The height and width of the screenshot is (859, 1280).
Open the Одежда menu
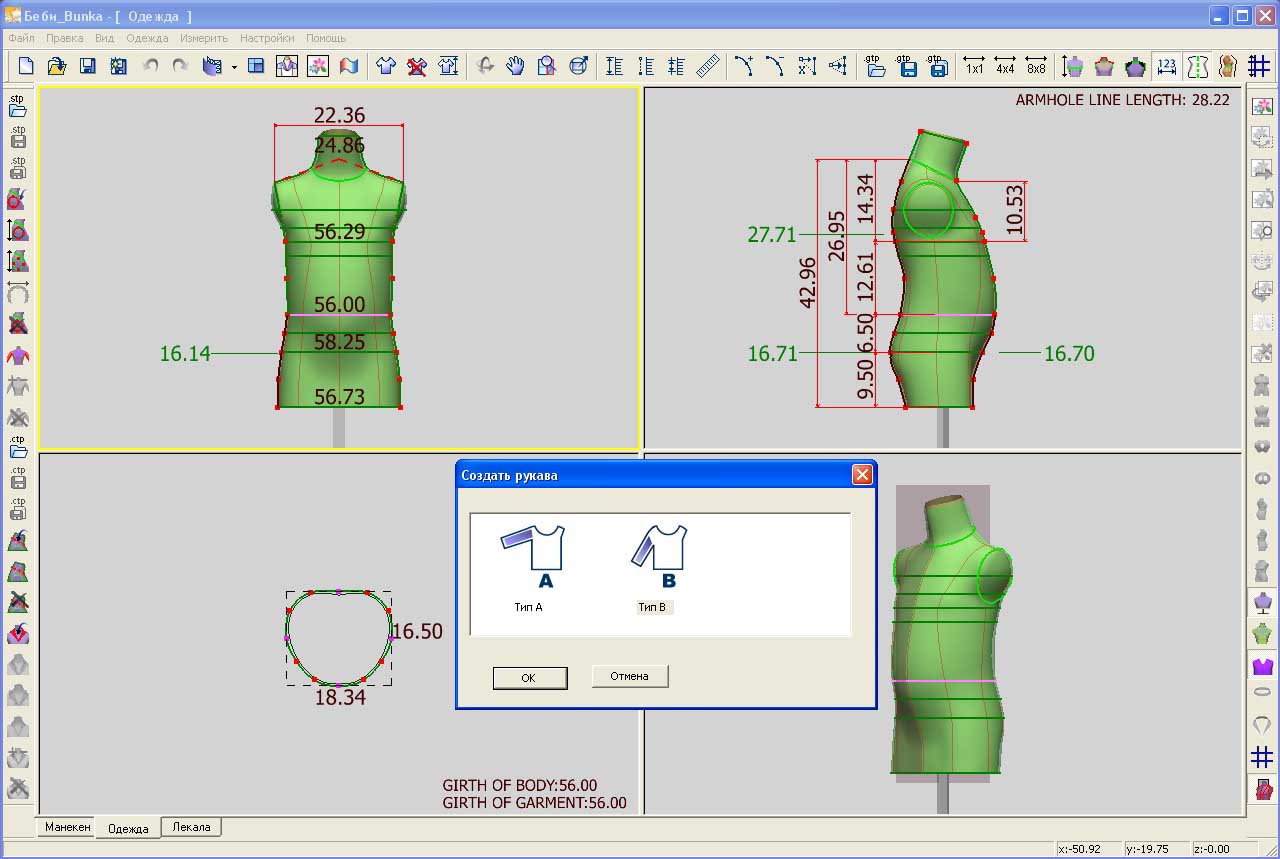click(147, 38)
